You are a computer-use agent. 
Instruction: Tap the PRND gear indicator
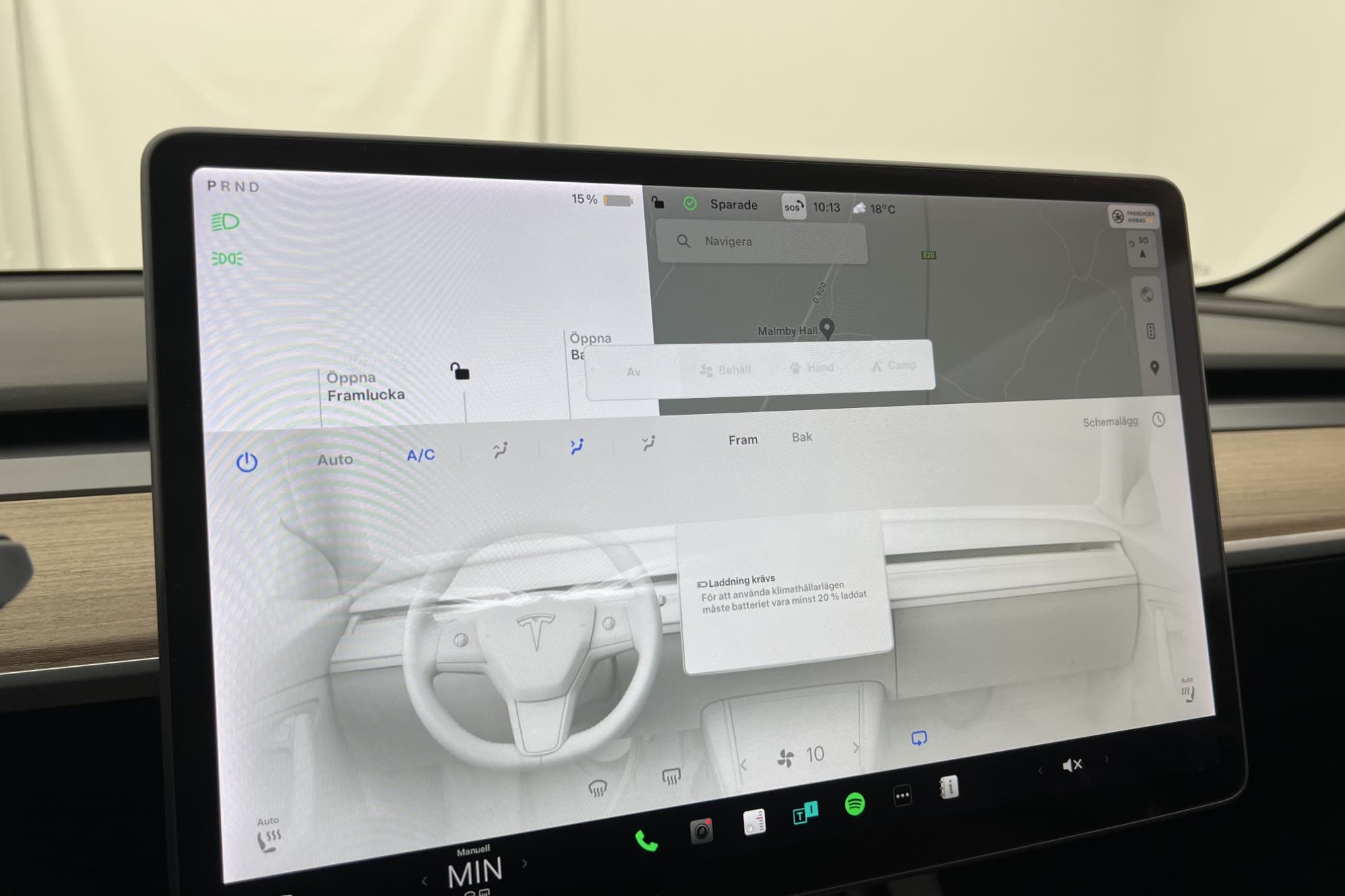(x=233, y=186)
